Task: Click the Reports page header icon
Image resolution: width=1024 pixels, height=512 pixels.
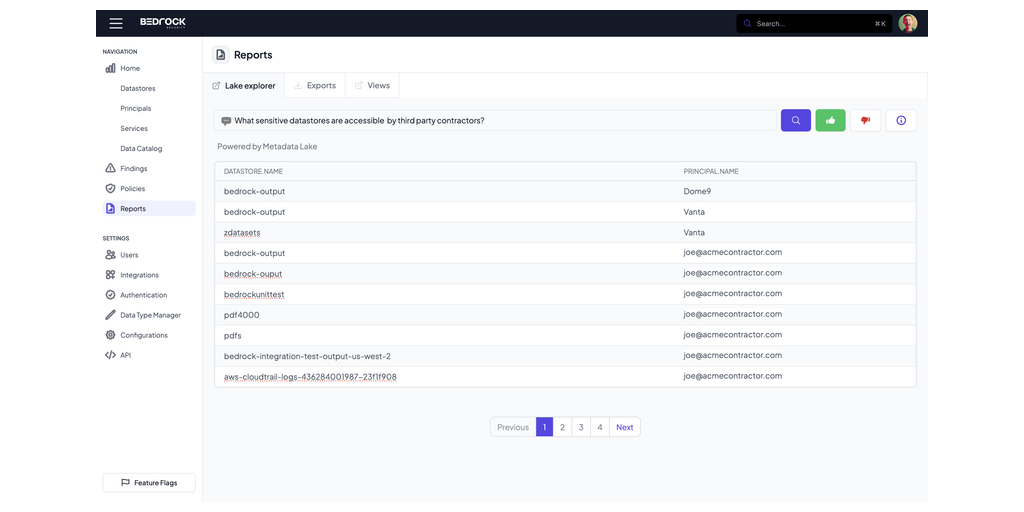Action: tap(221, 55)
